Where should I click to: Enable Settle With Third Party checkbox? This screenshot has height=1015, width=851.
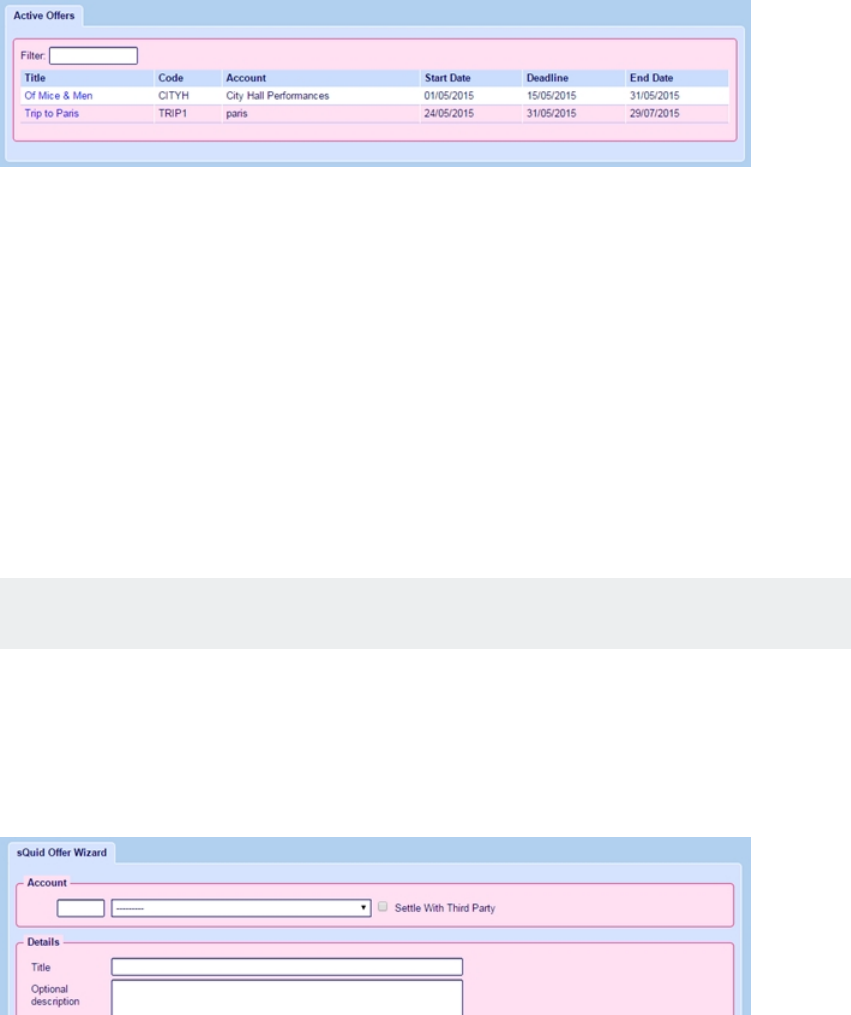(383, 907)
